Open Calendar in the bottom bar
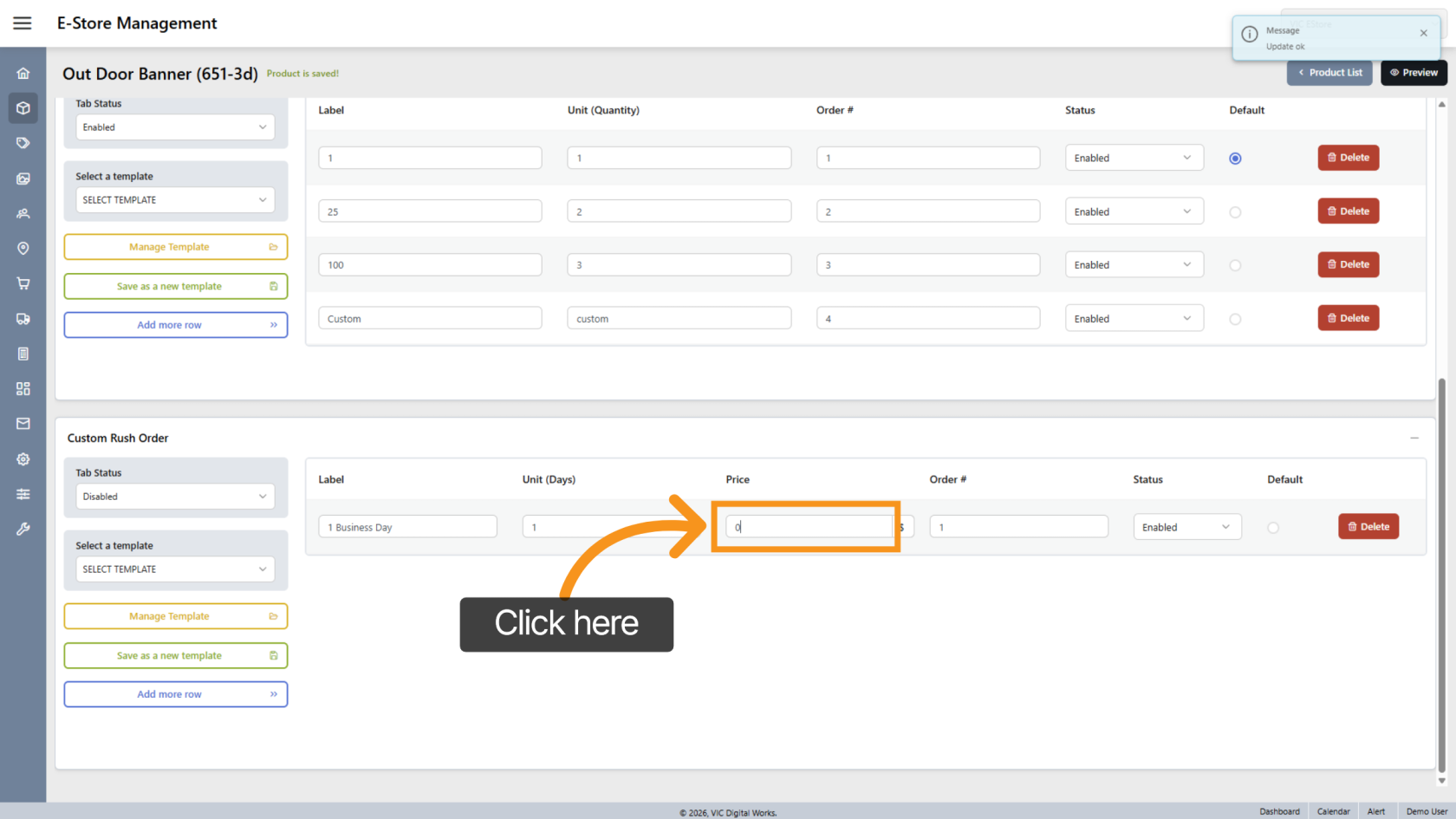 click(1333, 811)
